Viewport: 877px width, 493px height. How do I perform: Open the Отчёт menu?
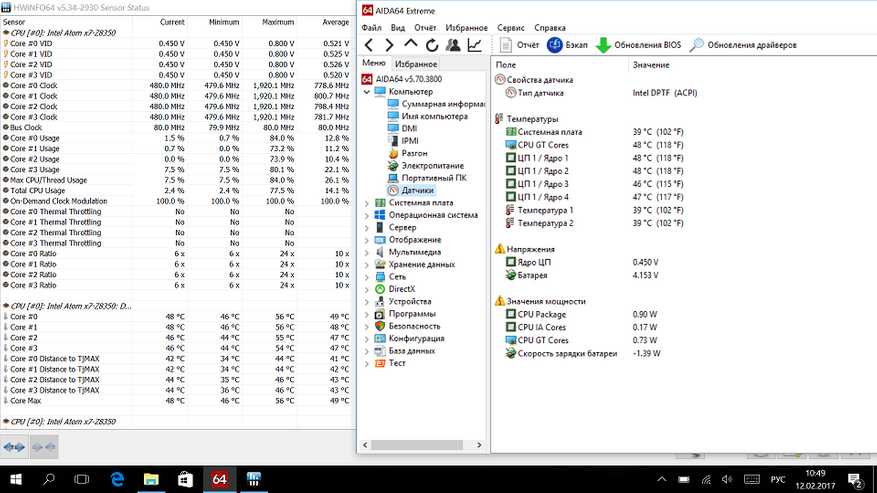pyautogui.click(x=425, y=27)
